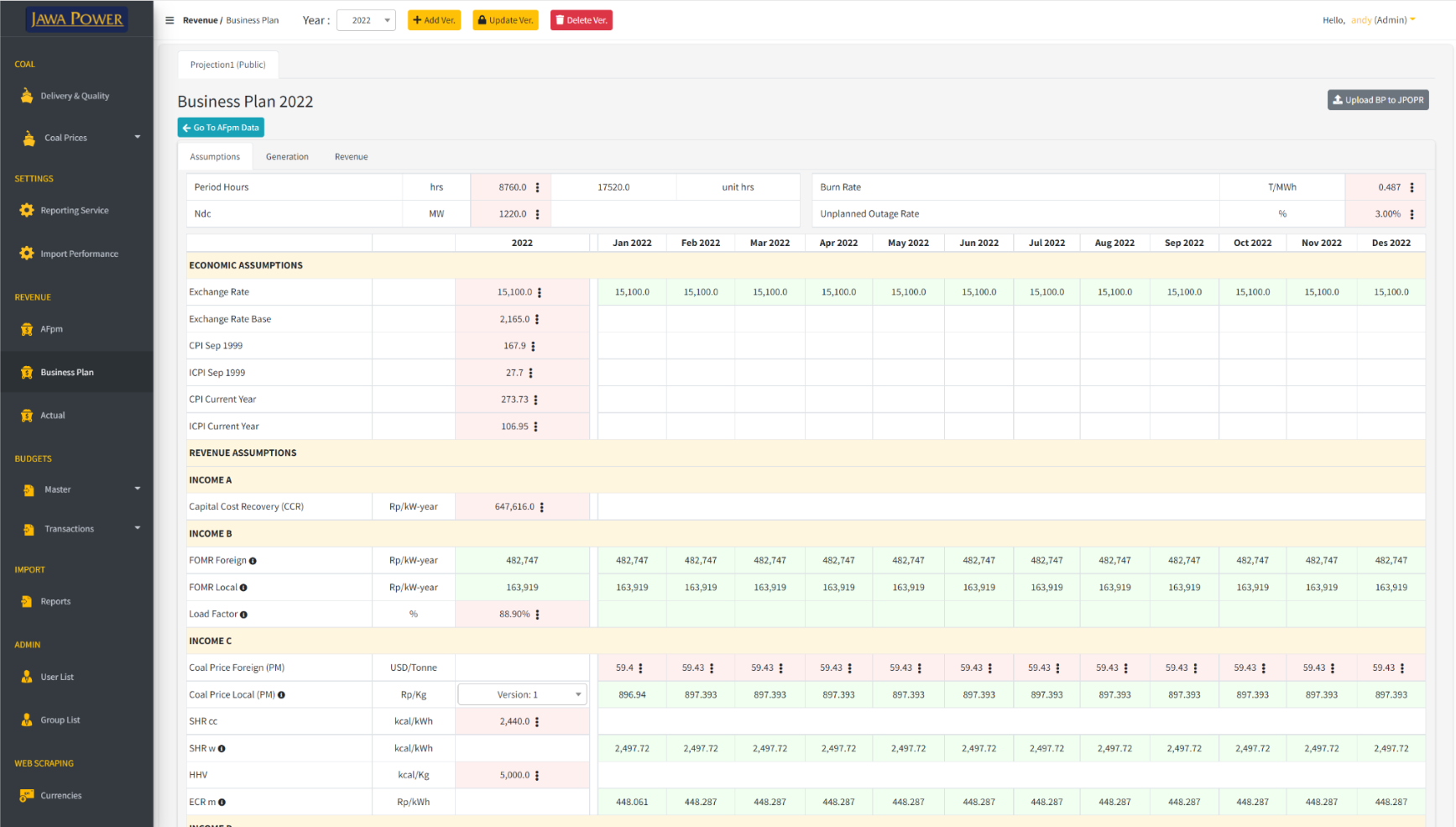Click the FOMR Local 2022 value 163,919
The image size is (1456, 827).
[522, 588]
